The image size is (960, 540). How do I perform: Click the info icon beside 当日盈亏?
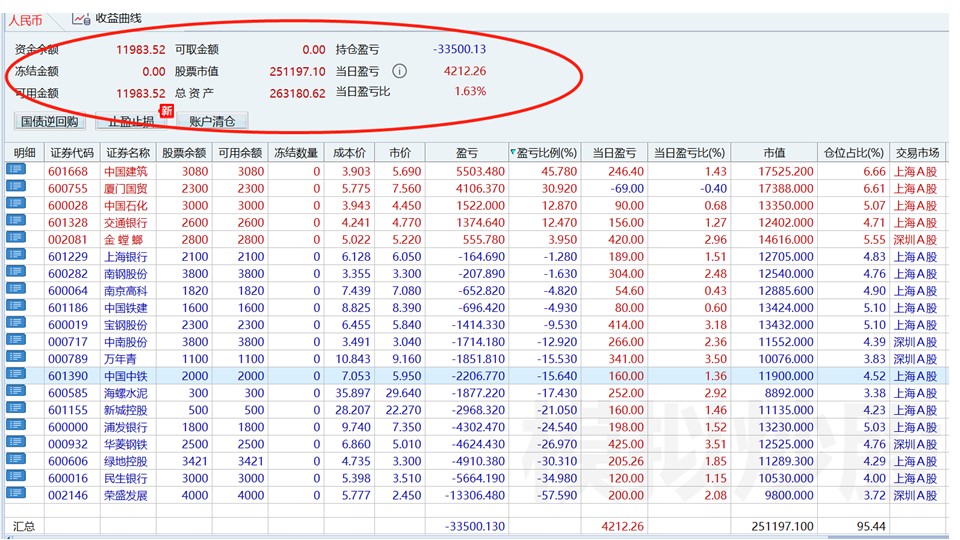click(x=399, y=71)
